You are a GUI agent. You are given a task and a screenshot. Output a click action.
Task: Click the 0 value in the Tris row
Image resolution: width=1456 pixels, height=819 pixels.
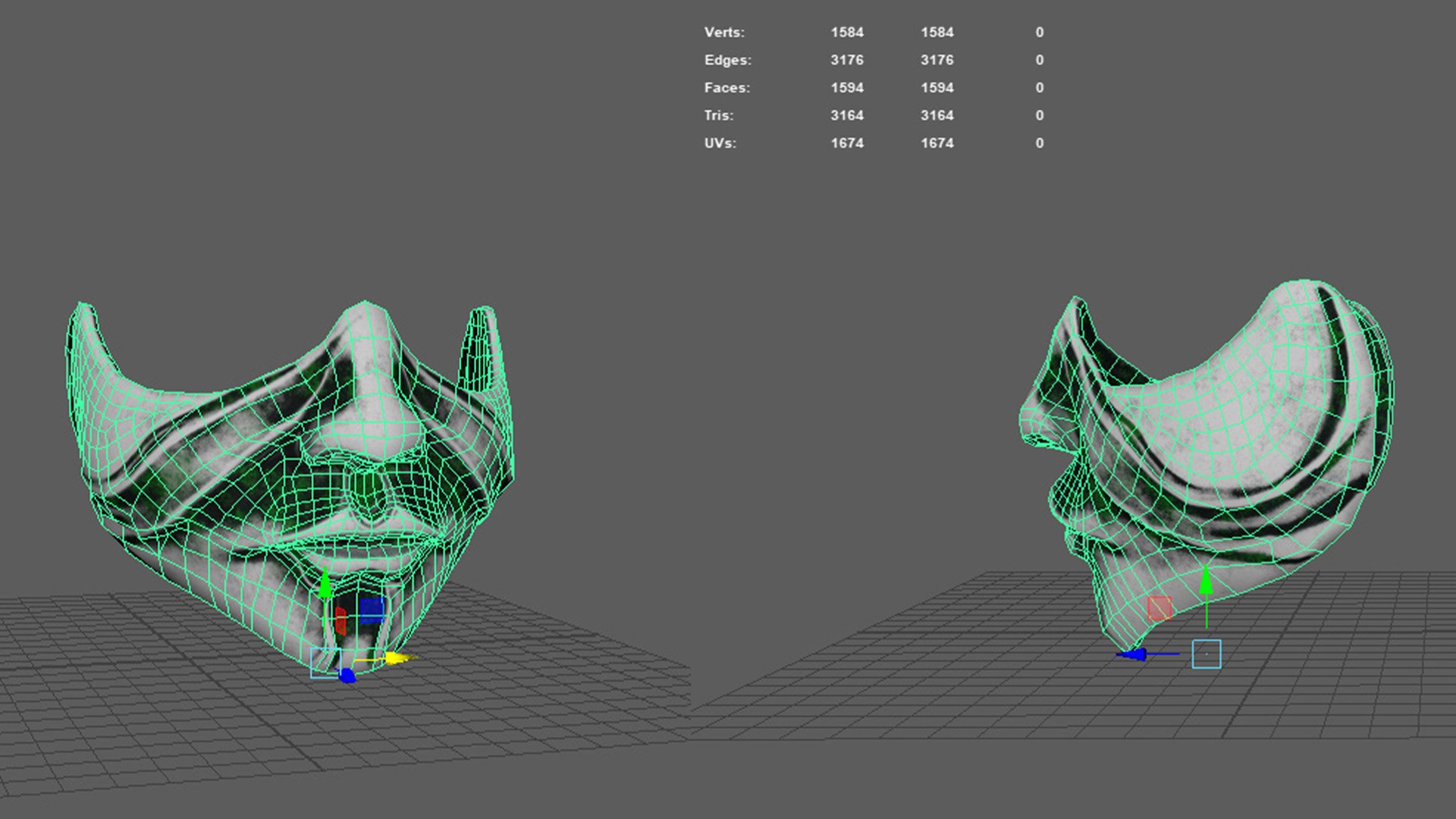point(1040,115)
